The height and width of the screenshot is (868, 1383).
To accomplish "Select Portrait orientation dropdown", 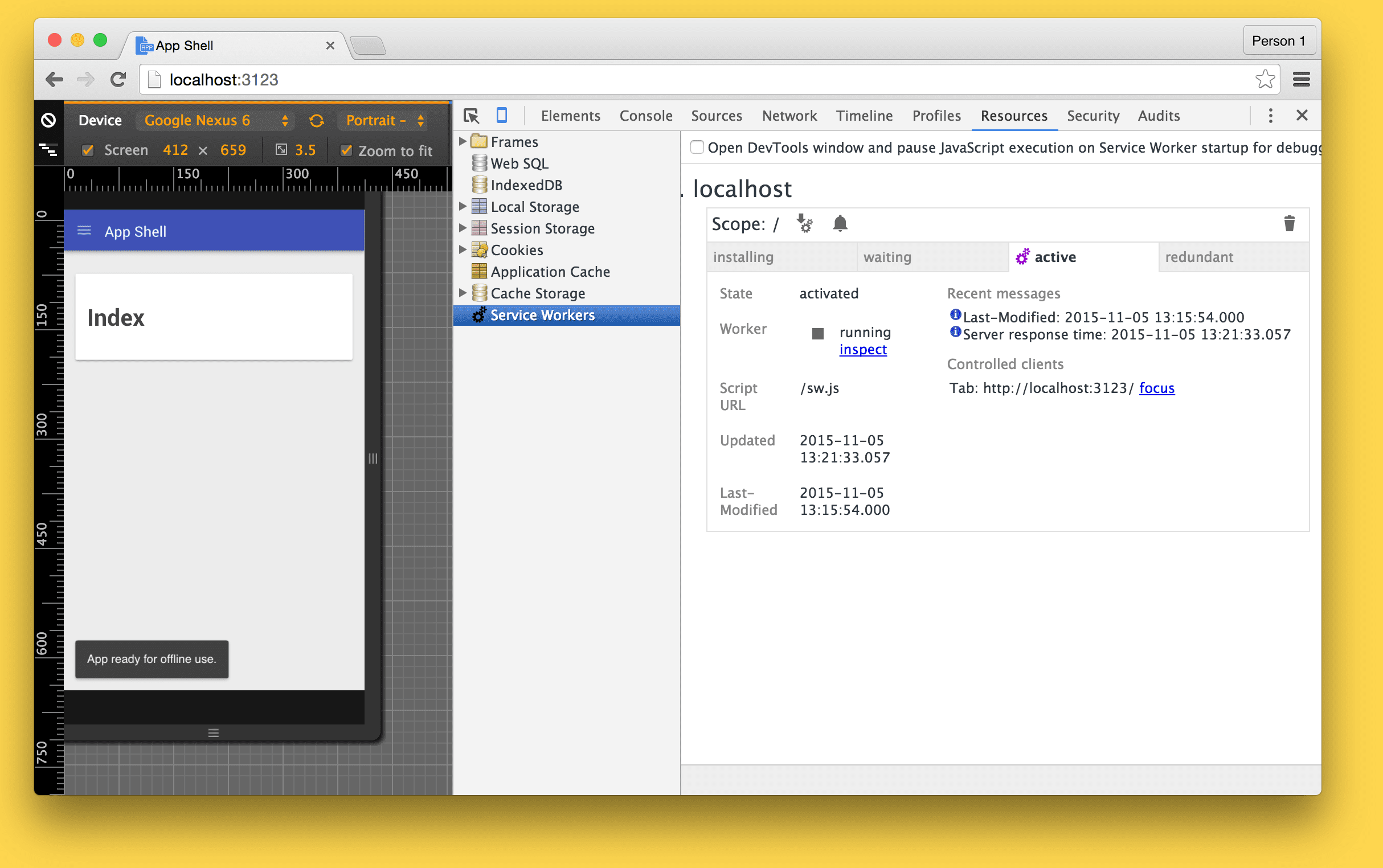I will tap(384, 119).
